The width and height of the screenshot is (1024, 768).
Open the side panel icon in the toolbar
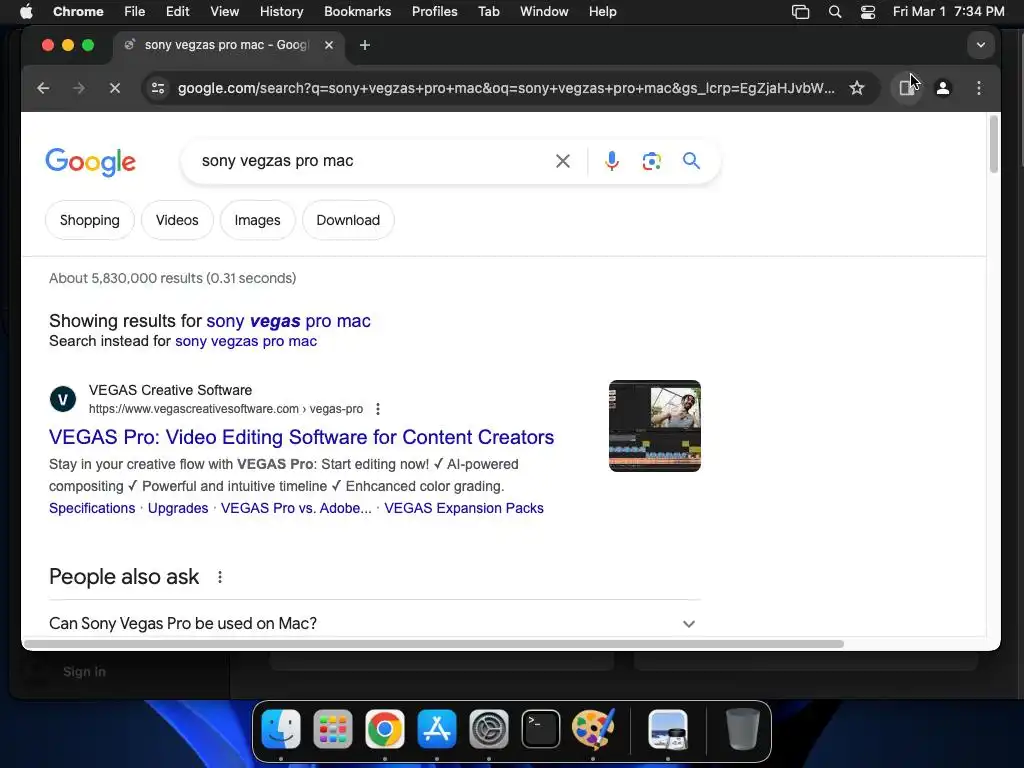[x=906, y=88]
